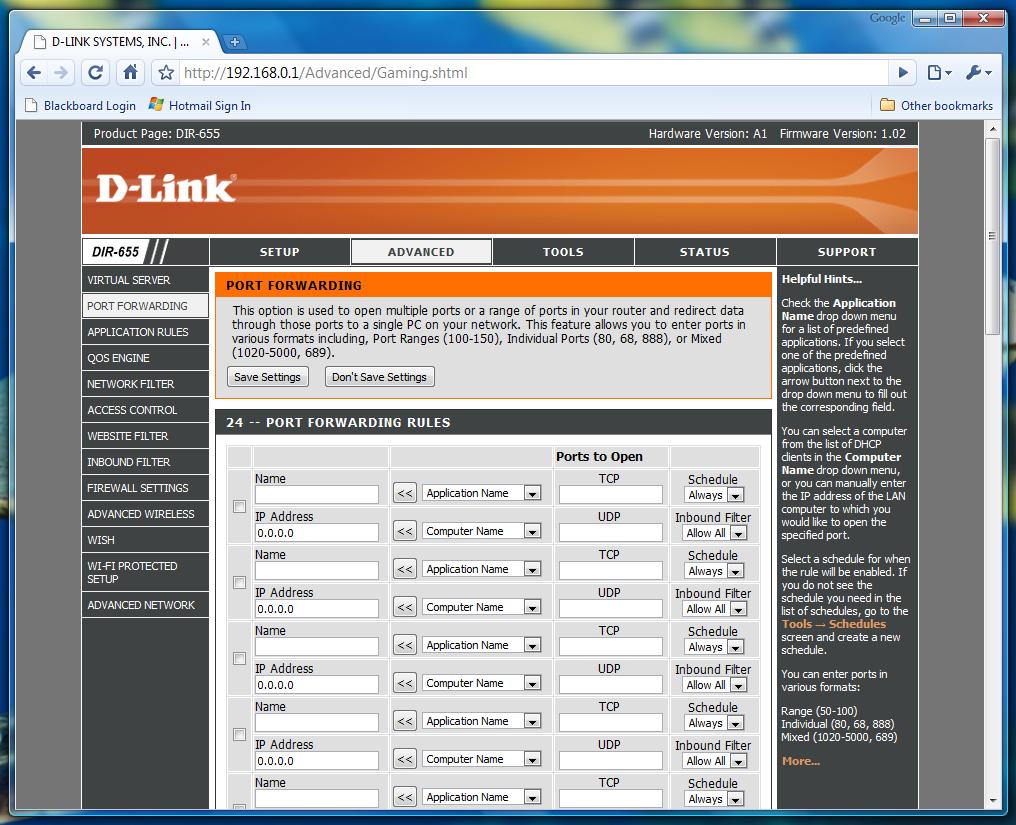Click the Don't Save Settings button
The height and width of the screenshot is (825, 1016).
(x=380, y=377)
